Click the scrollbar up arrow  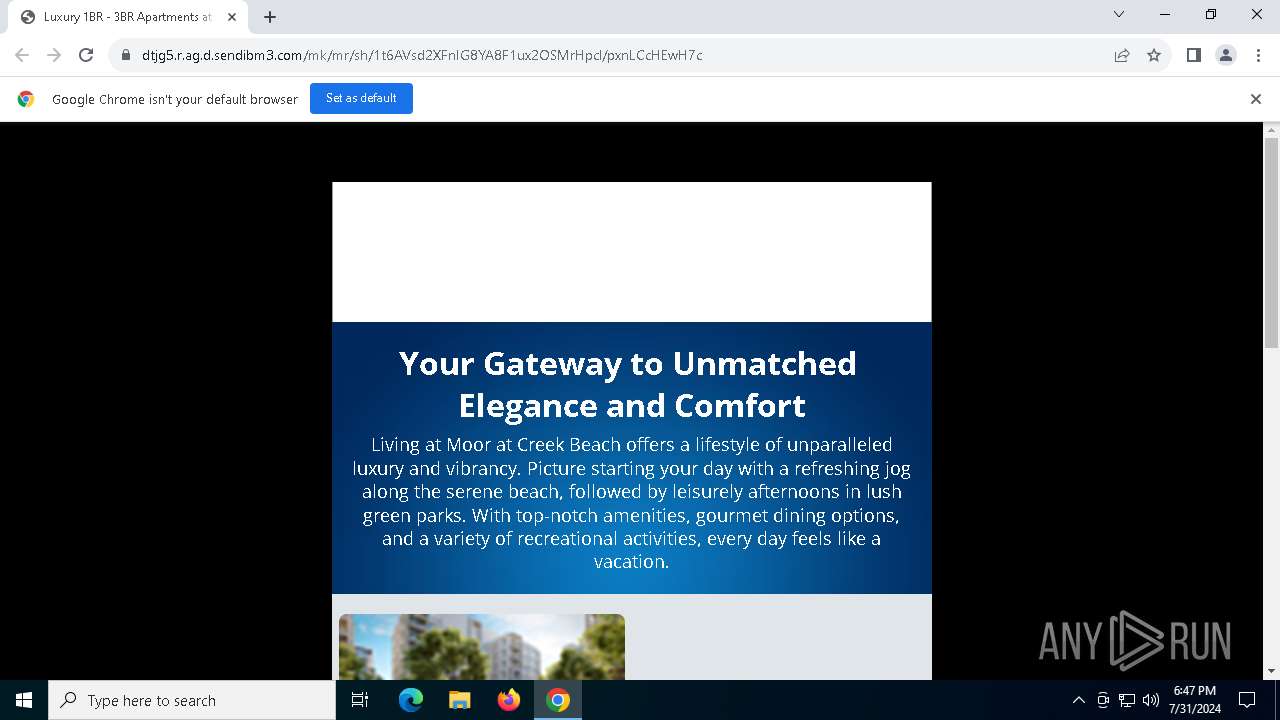(x=1272, y=130)
